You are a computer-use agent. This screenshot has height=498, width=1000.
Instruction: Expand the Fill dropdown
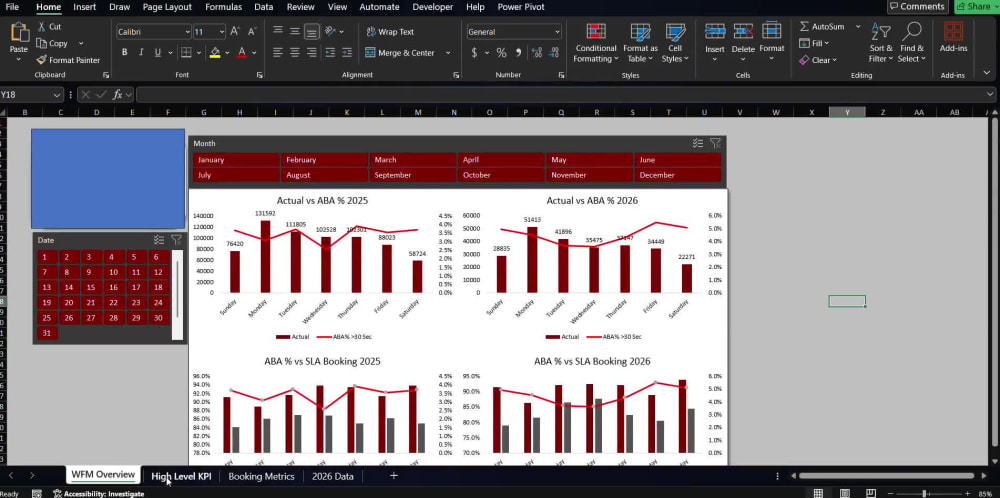pyautogui.click(x=827, y=43)
